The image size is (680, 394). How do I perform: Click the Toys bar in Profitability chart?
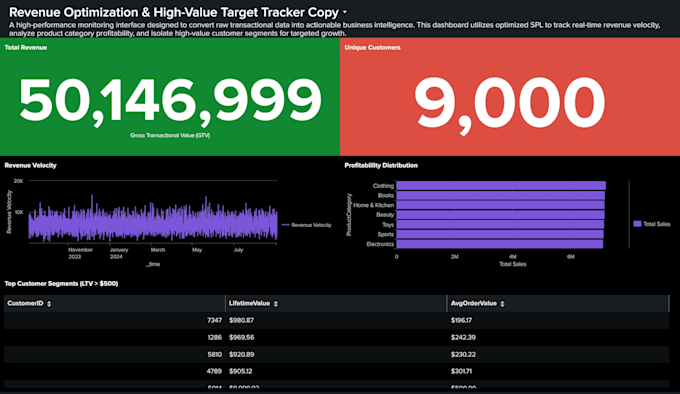coord(500,225)
